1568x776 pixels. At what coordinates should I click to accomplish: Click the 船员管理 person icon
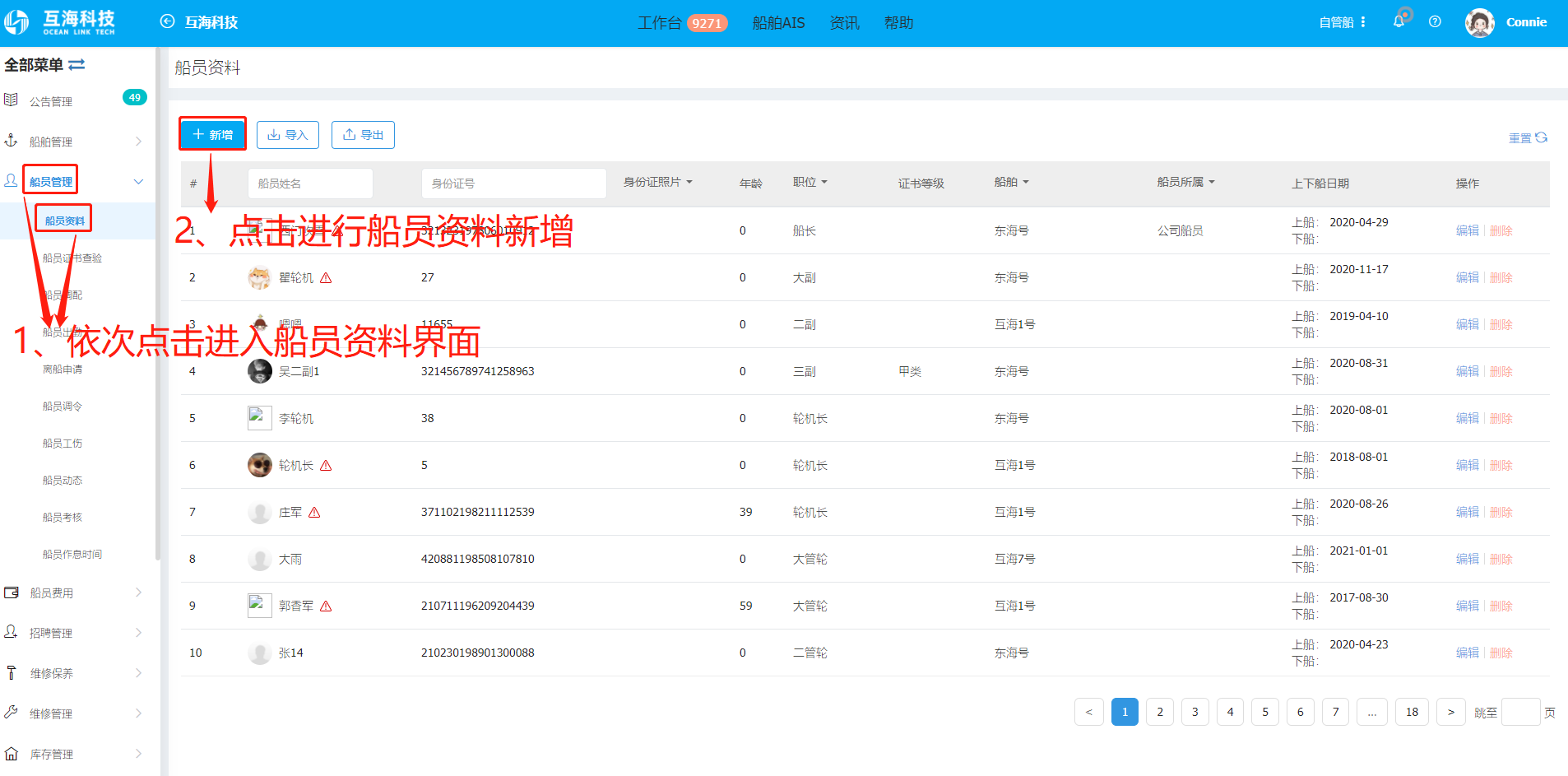[x=11, y=180]
